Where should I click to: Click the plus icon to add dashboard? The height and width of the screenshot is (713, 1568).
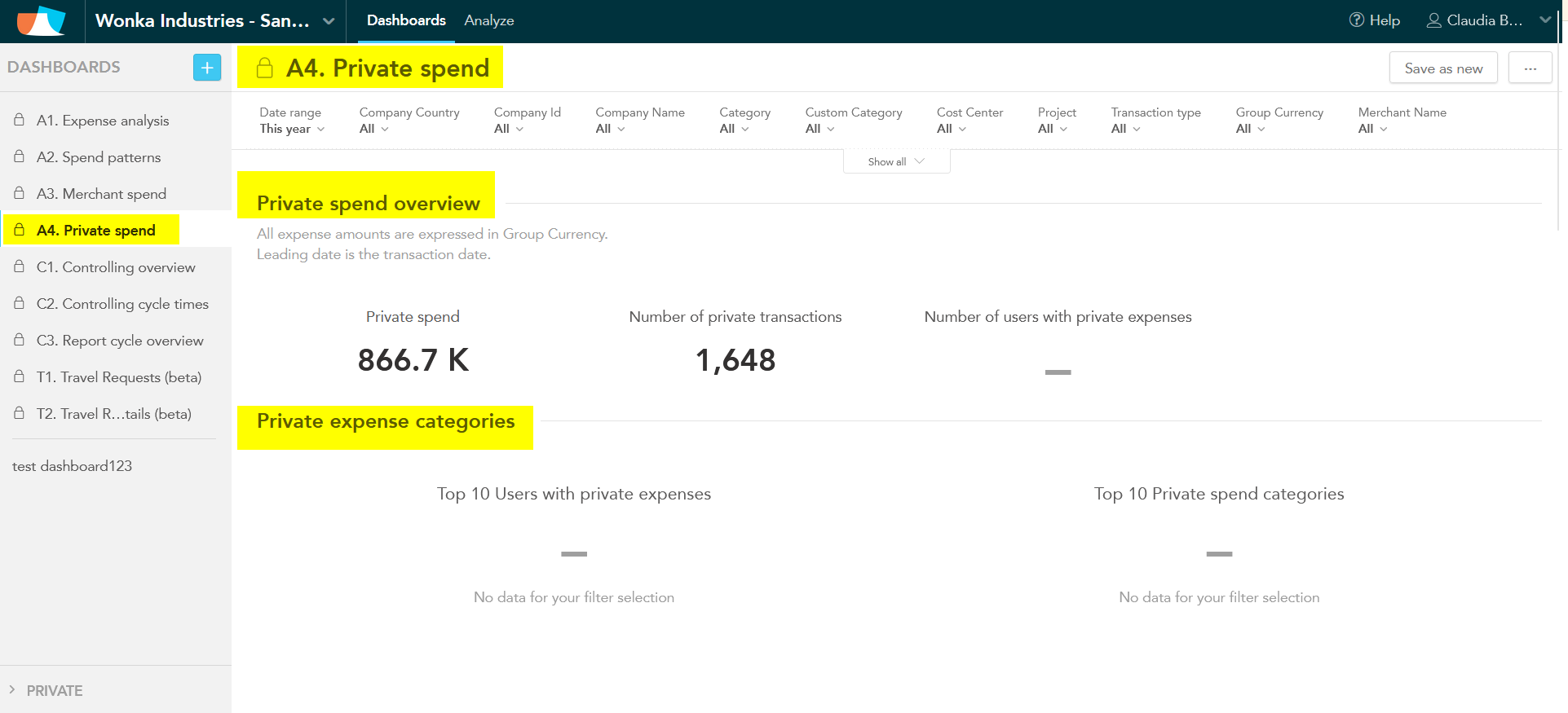[207, 68]
